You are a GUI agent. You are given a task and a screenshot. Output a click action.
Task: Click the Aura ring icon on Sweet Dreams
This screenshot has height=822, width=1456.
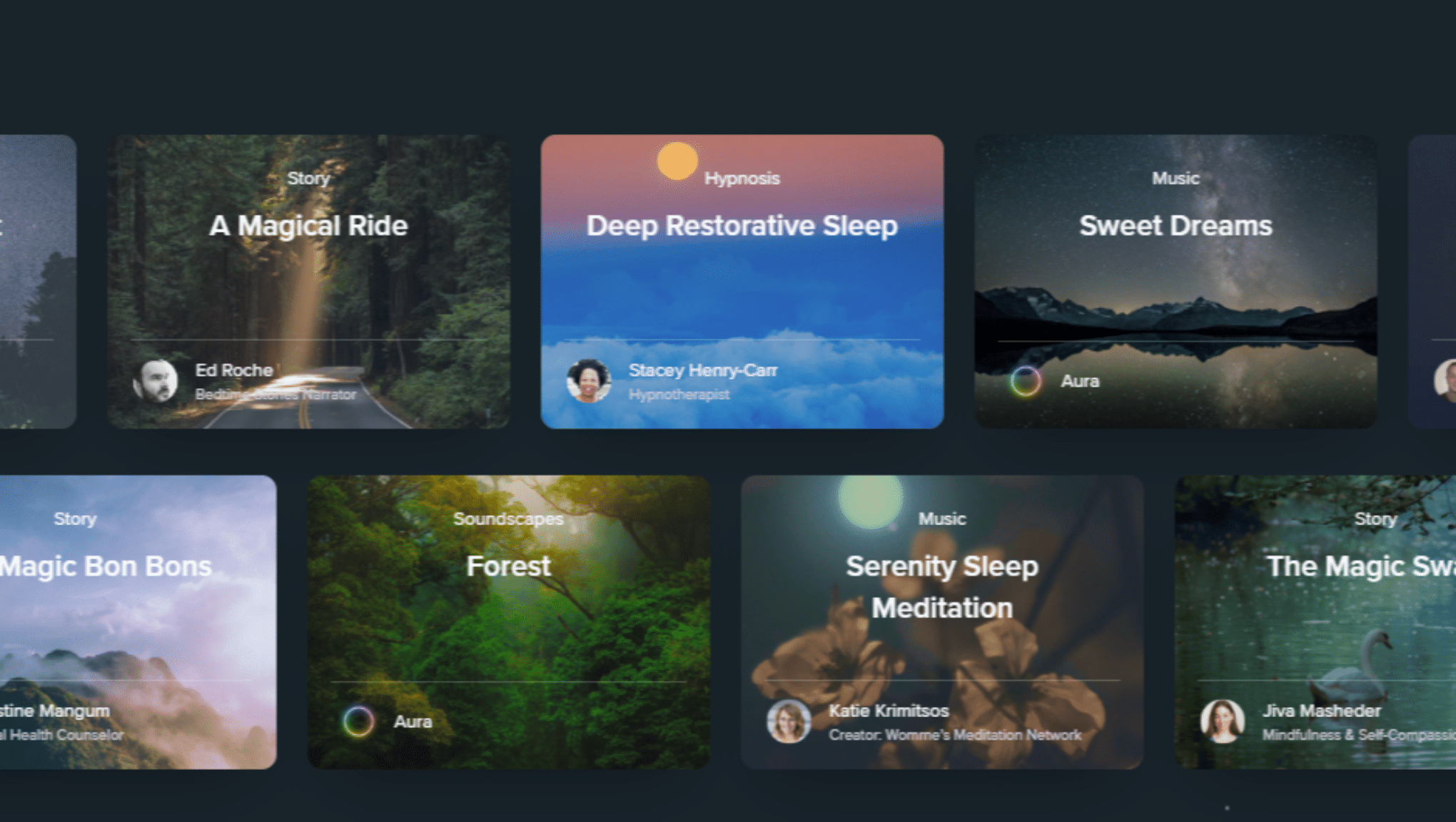(1026, 381)
